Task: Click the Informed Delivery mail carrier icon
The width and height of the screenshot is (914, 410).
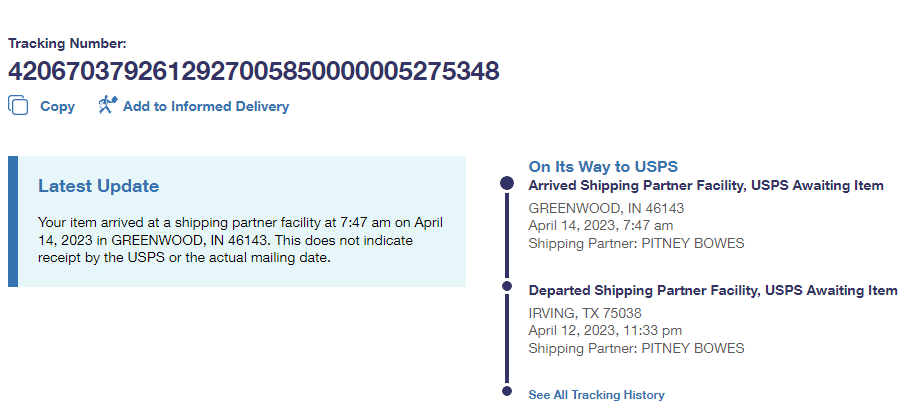Action: point(107,105)
